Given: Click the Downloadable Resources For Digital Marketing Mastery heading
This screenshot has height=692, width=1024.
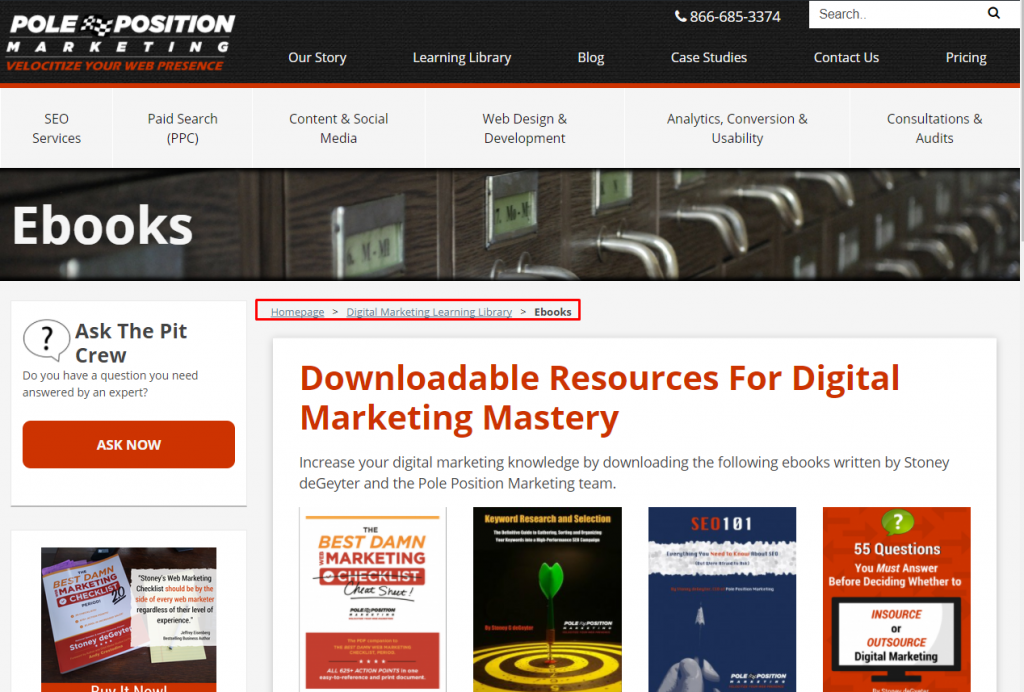Looking at the screenshot, I should tap(600, 398).
